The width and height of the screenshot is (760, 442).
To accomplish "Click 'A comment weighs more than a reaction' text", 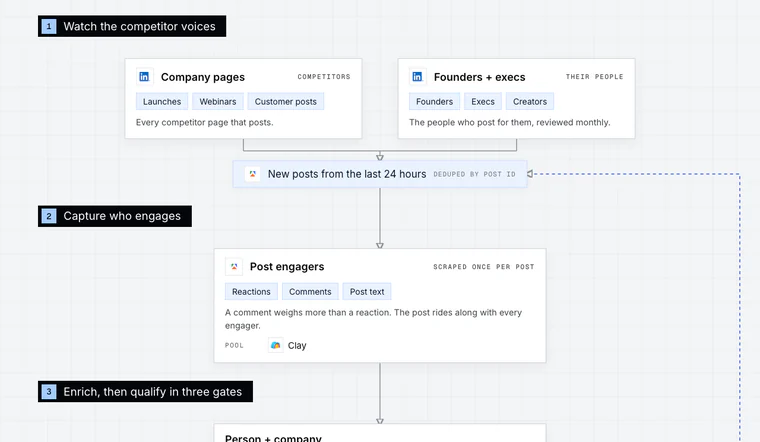I will click(x=373, y=319).
